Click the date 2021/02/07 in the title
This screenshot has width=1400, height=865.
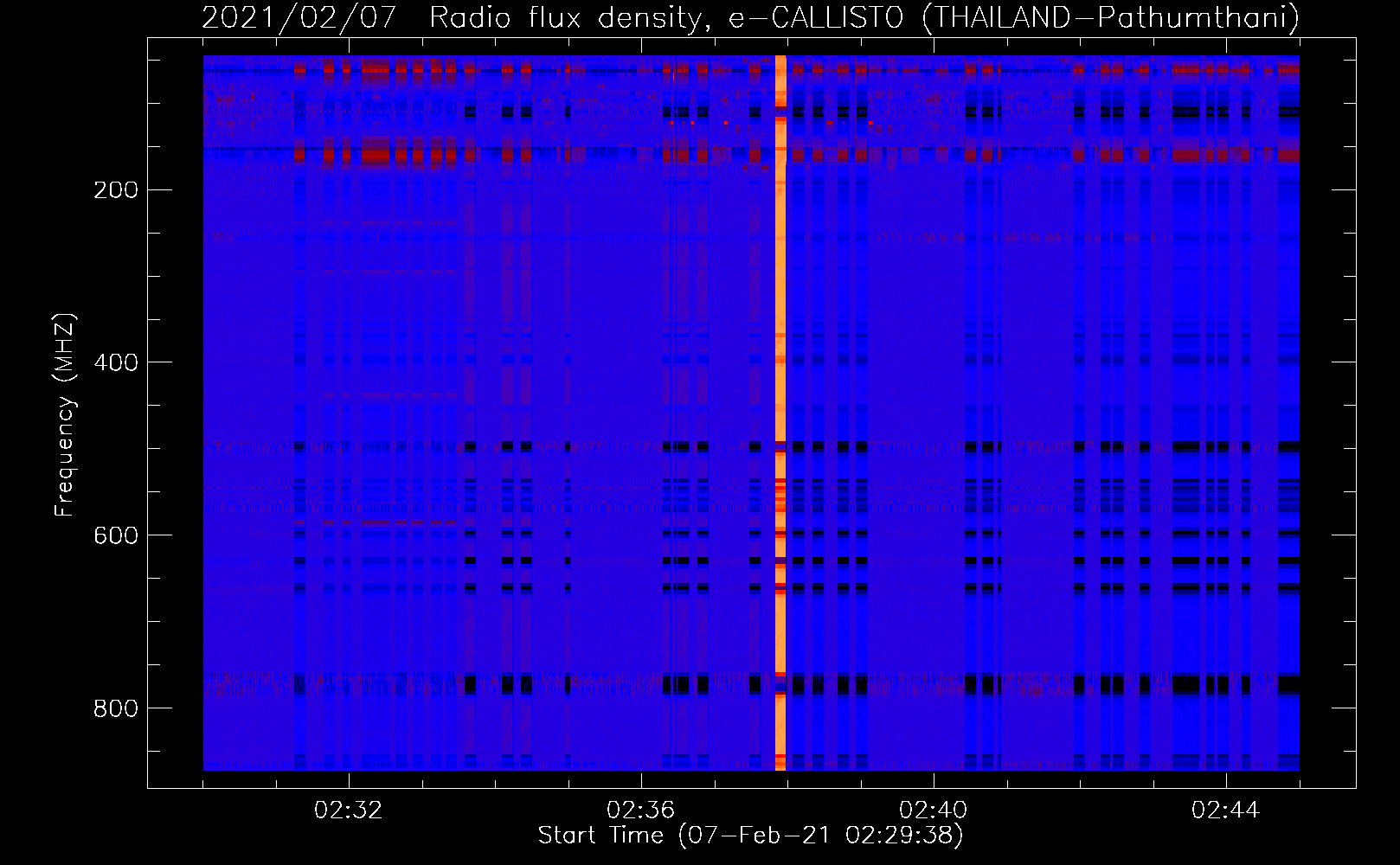(300, 18)
